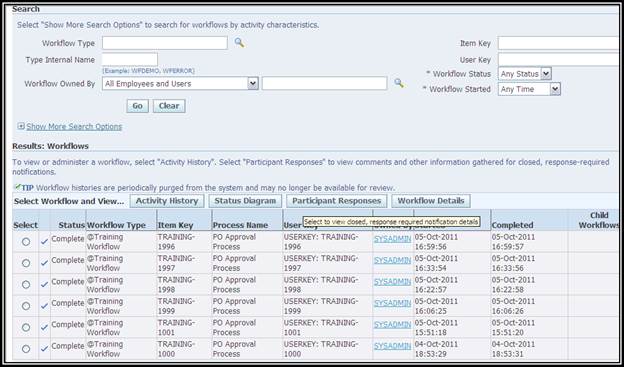This screenshot has width=624, height=367.
Task: Open the Workflow Owned By dropdown
Action: pyautogui.click(x=180, y=84)
